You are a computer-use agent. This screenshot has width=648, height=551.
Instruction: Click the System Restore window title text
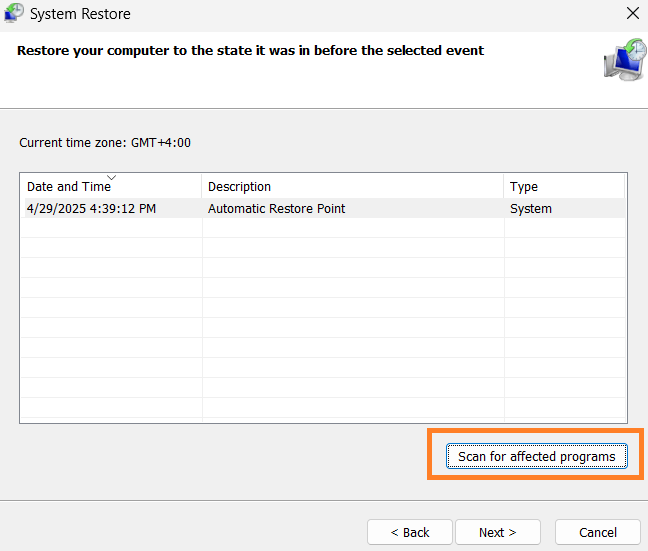80,14
